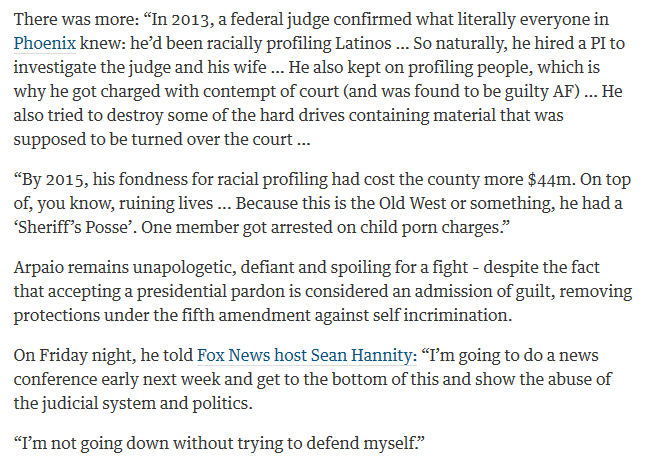Follow the Fox News host Sean Hannity link
The height and width of the screenshot is (474, 645).
click(x=306, y=356)
